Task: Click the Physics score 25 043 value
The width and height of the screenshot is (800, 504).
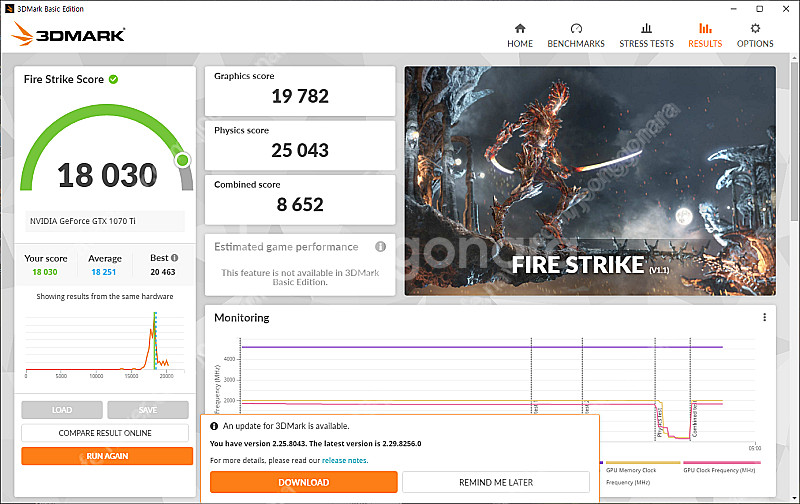Action: [300, 150]
